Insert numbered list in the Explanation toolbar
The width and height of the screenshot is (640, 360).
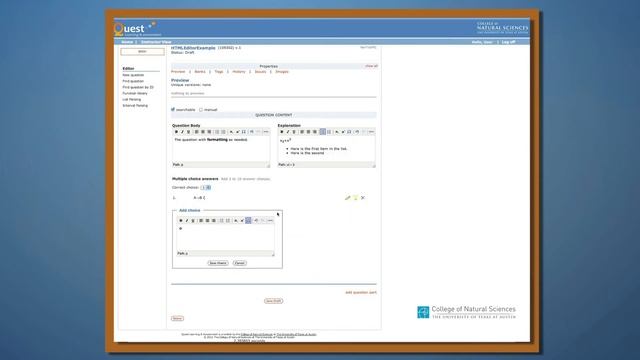coord(329,132)
